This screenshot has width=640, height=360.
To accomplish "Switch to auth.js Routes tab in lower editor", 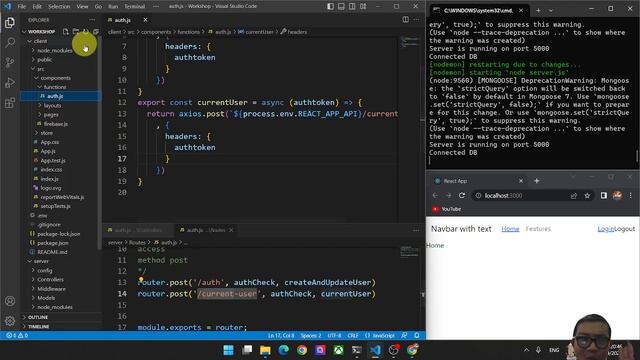I will pos(206,230).
